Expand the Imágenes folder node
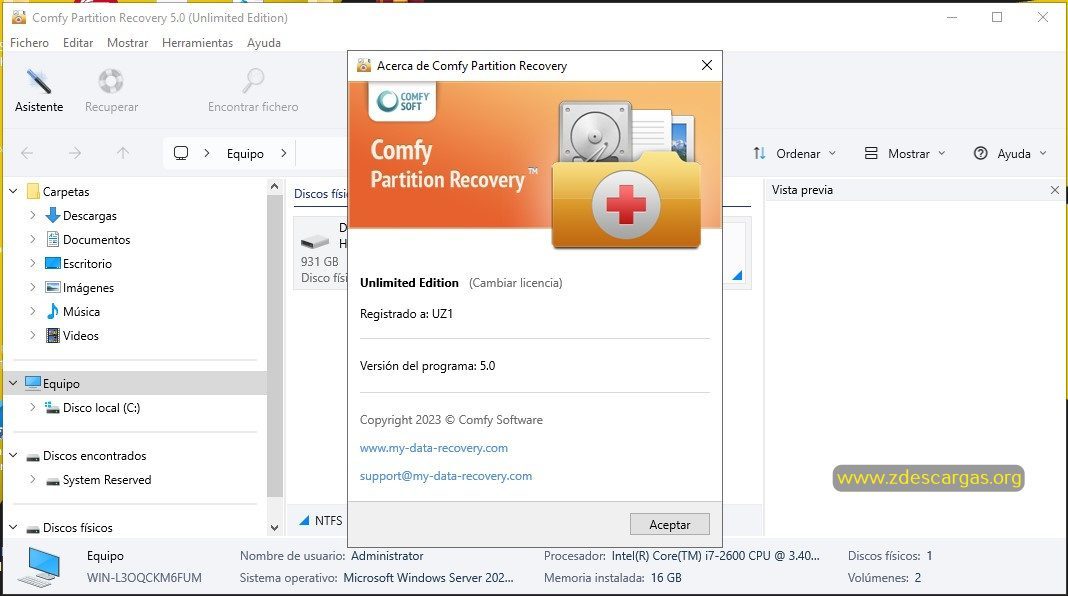The image size is (1068, 596). [x=32, y=287]
